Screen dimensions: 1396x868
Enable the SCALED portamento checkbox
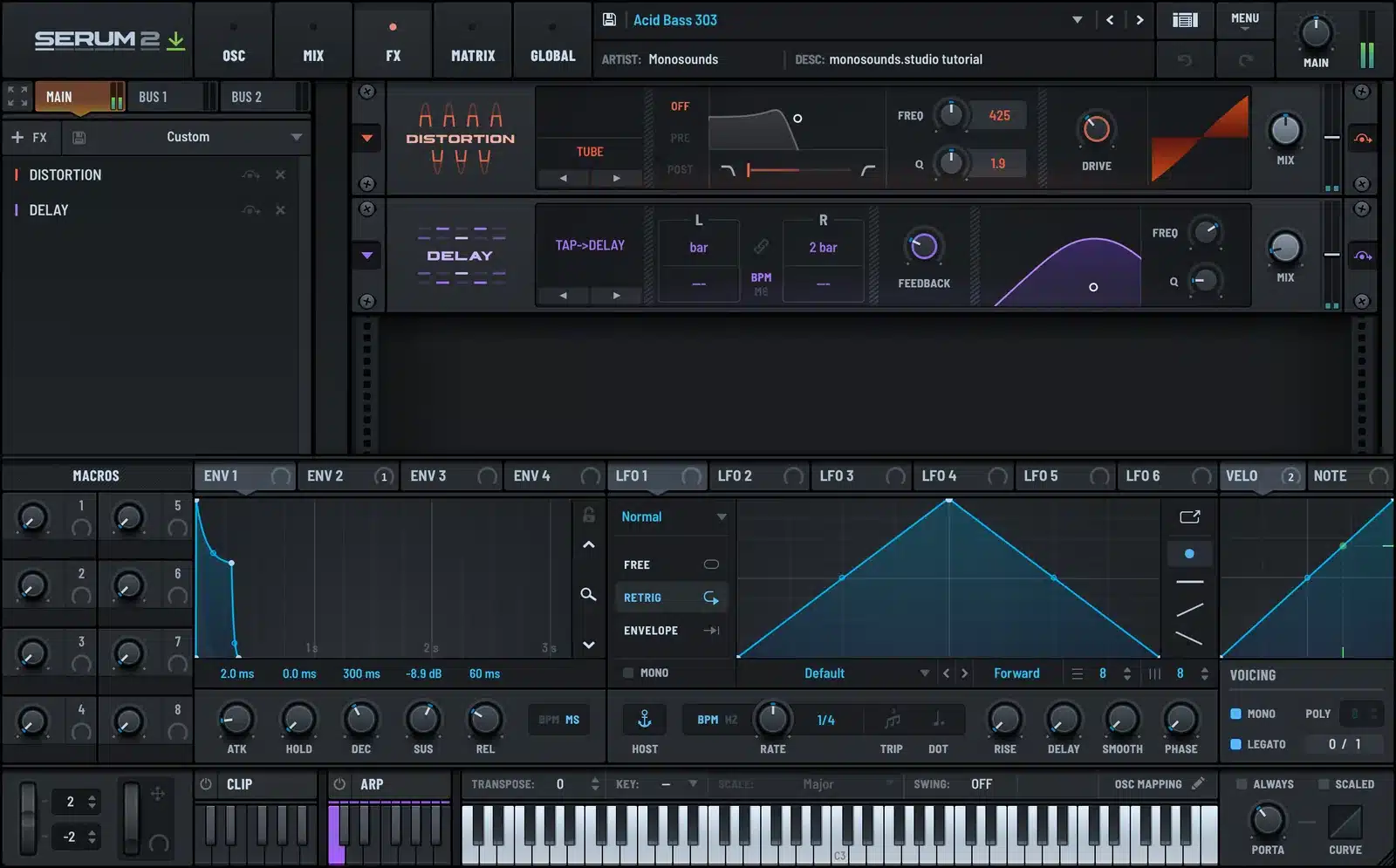[1324, 784]
